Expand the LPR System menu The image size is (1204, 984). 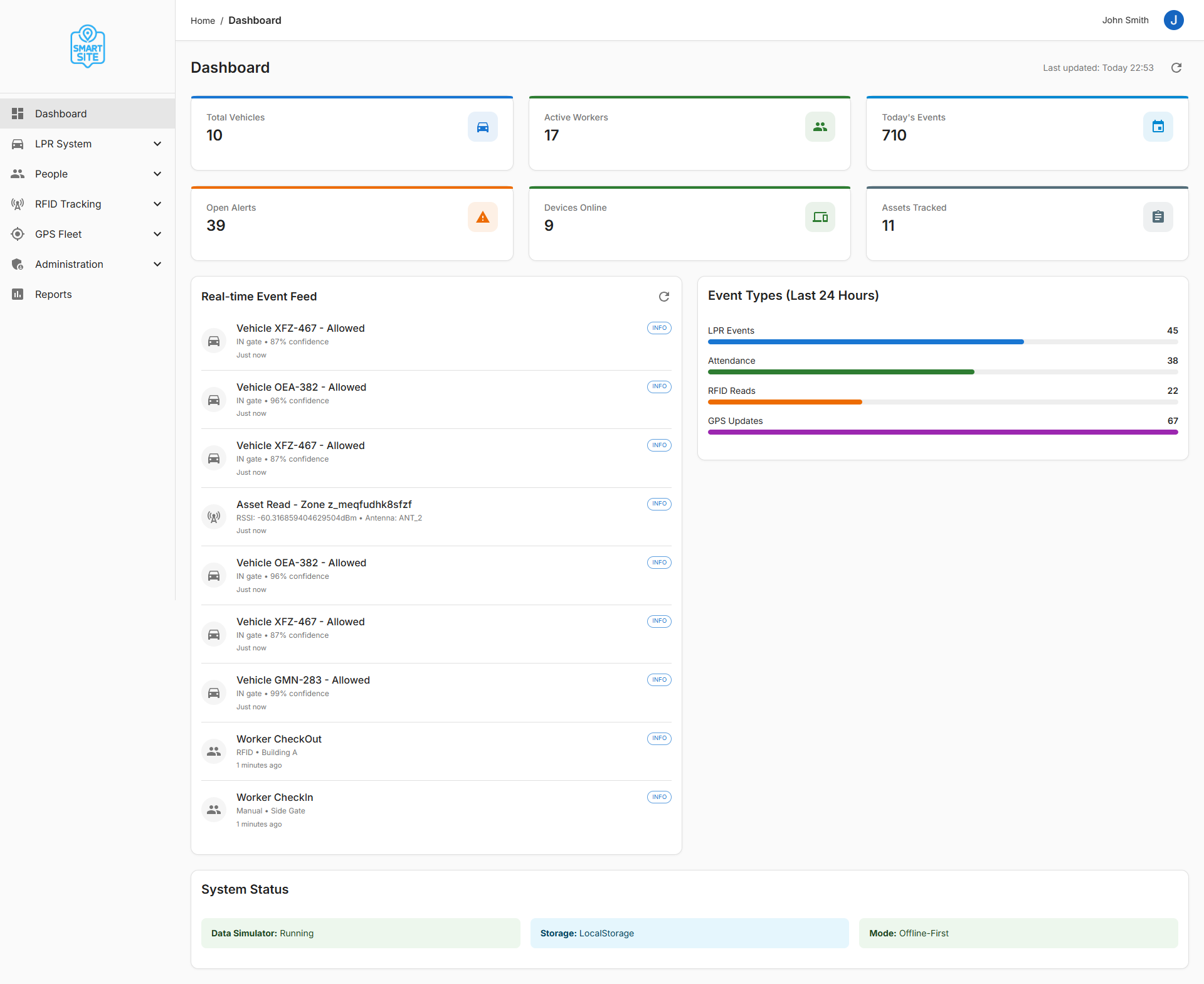(157, 144)
